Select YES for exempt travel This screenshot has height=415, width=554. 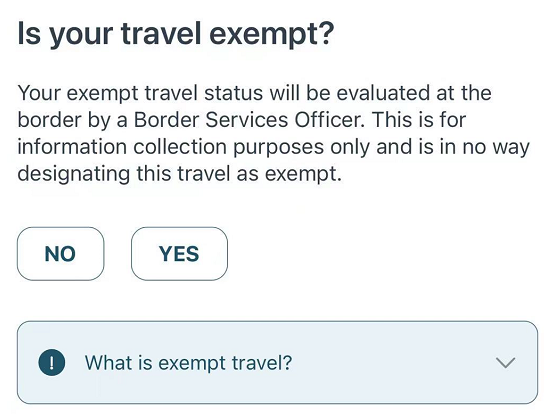pyautogui.click(x=179, y=254)
